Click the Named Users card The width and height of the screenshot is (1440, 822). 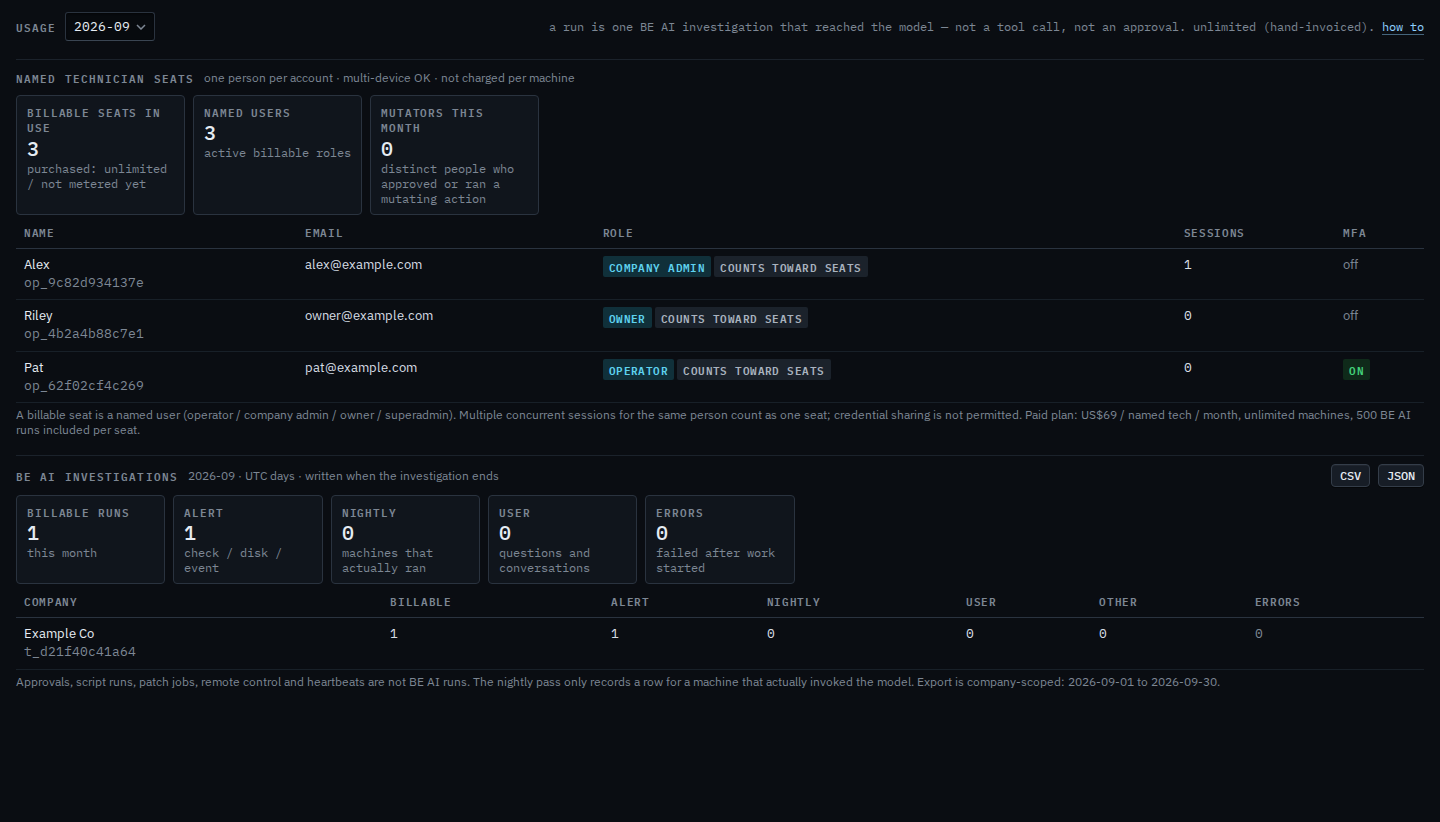click(x=277, y=155)
